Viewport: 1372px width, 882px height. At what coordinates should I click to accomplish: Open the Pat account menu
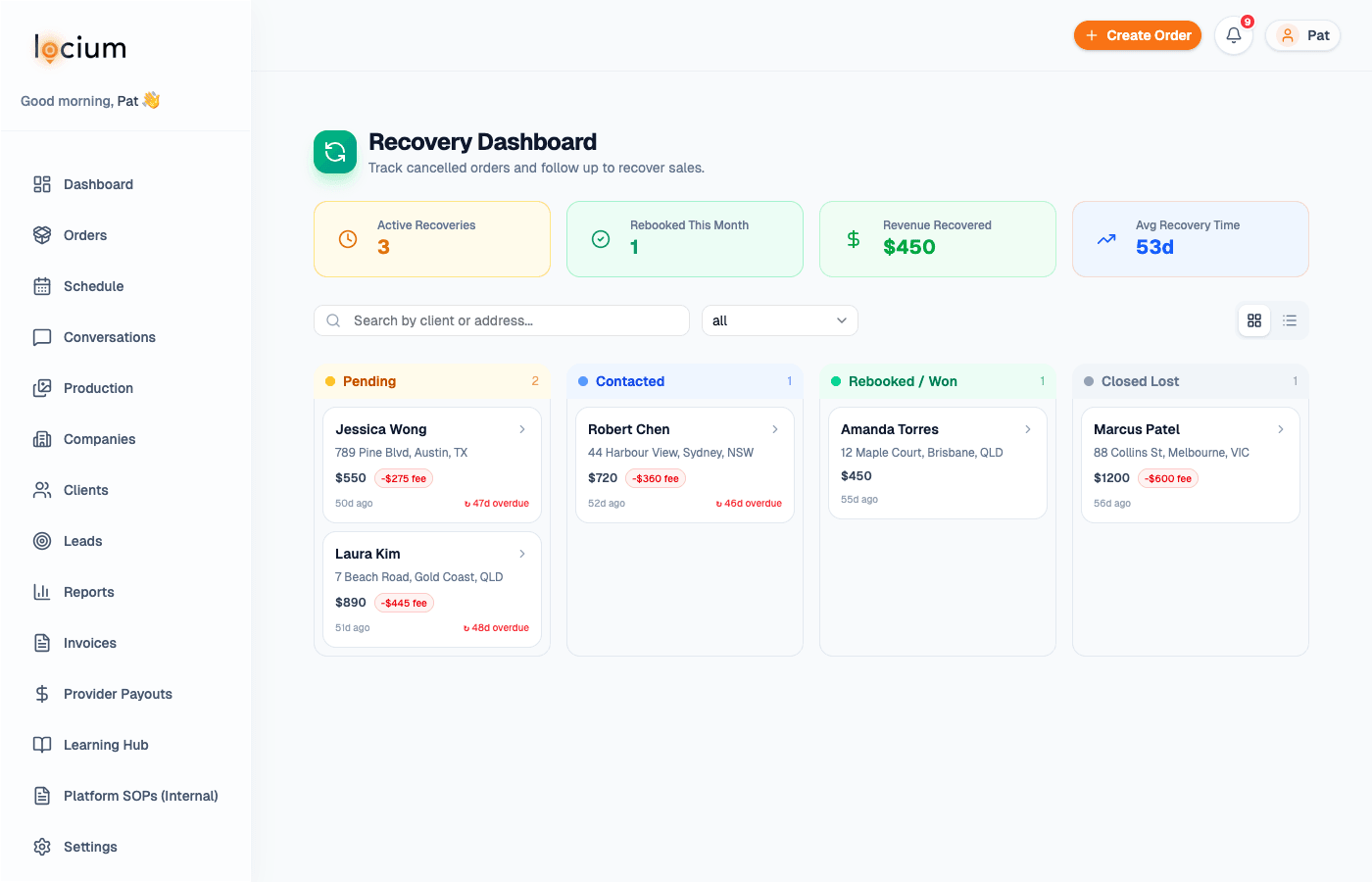pyautogui.click(x=1303, y=35)
